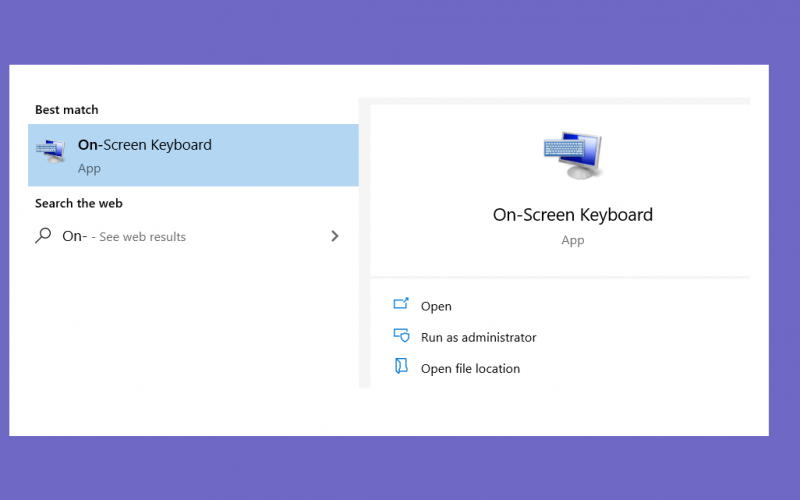Image resolution: width=800 pixels, height=500 pixels.
Task: Click the Open icon in actions list
Action: 401,304
